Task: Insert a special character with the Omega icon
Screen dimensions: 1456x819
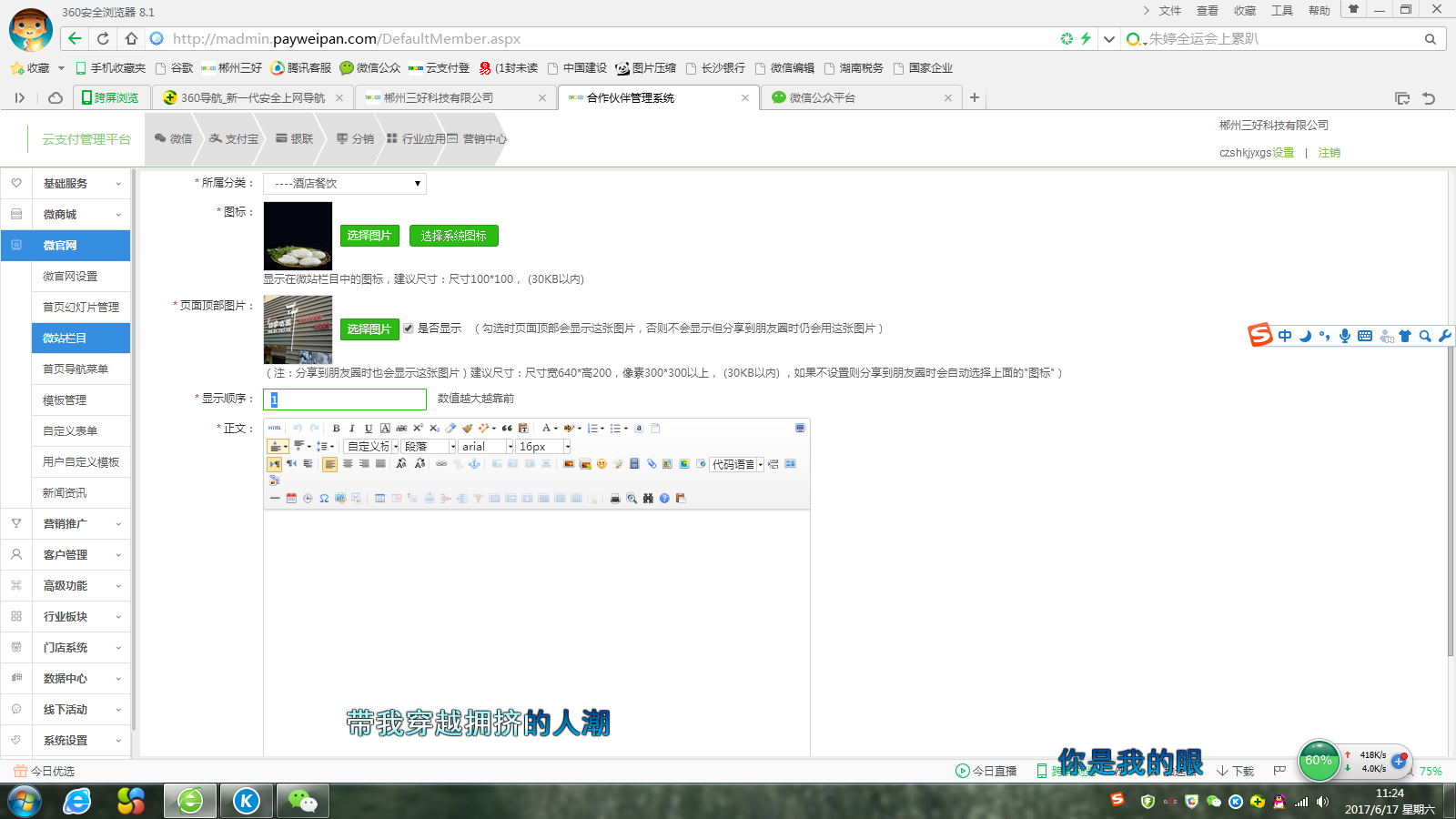Action: click(x=324, y=499)
